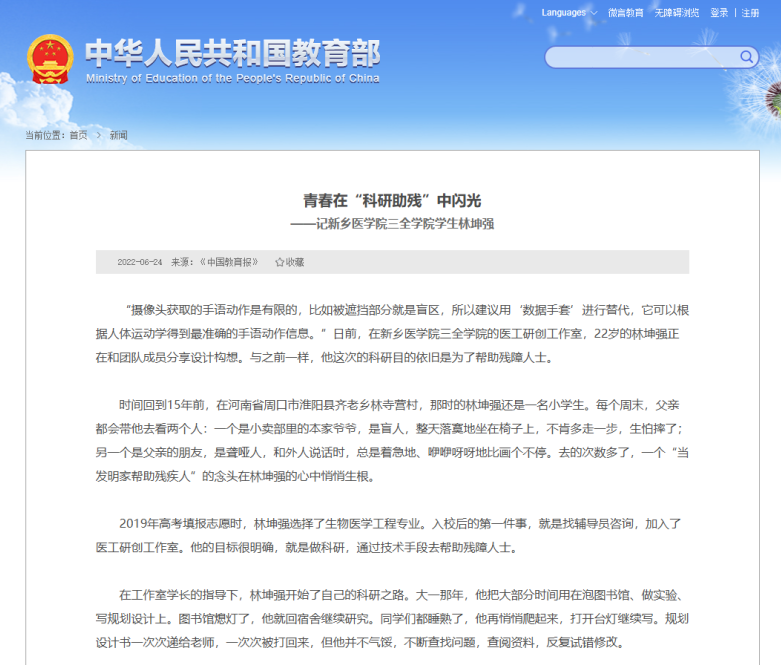Screen dimensions: 781x665
Task: Go to 首页 in breadcrumb
Action: click(x=78, y=135)
